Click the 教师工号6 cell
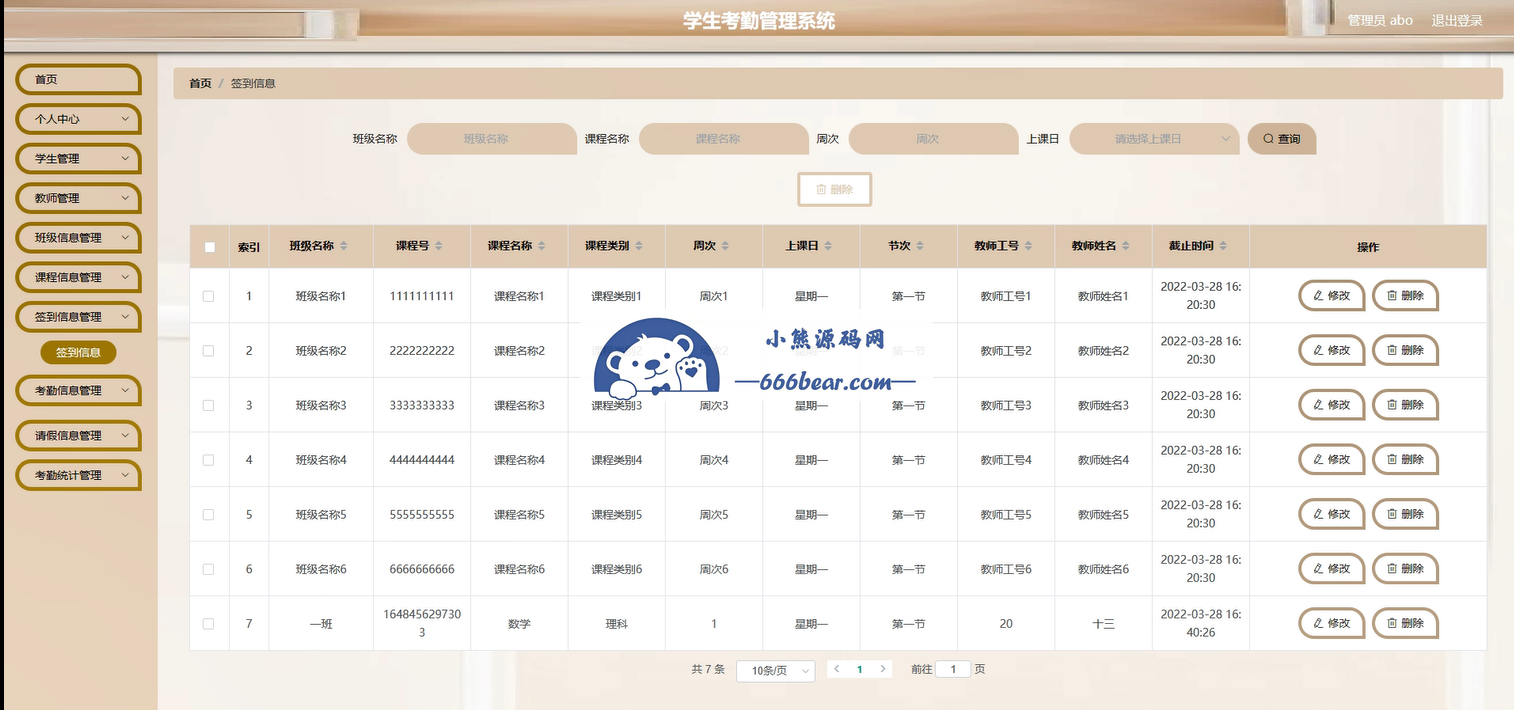 (x=1006, y=569)
